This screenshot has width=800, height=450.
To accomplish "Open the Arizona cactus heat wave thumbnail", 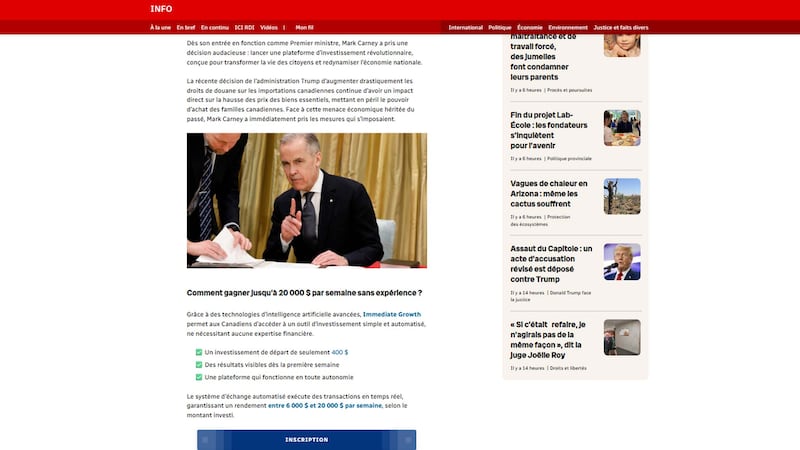I will point(622,196).
